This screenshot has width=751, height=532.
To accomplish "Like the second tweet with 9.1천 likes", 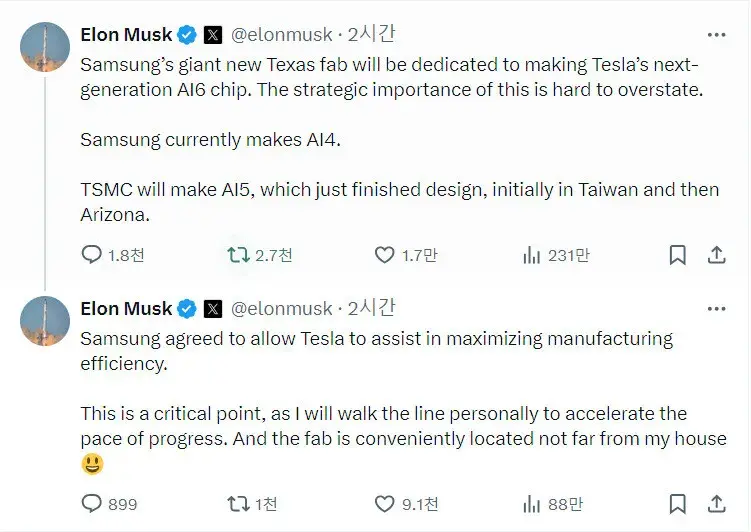I will coord(384,504).
